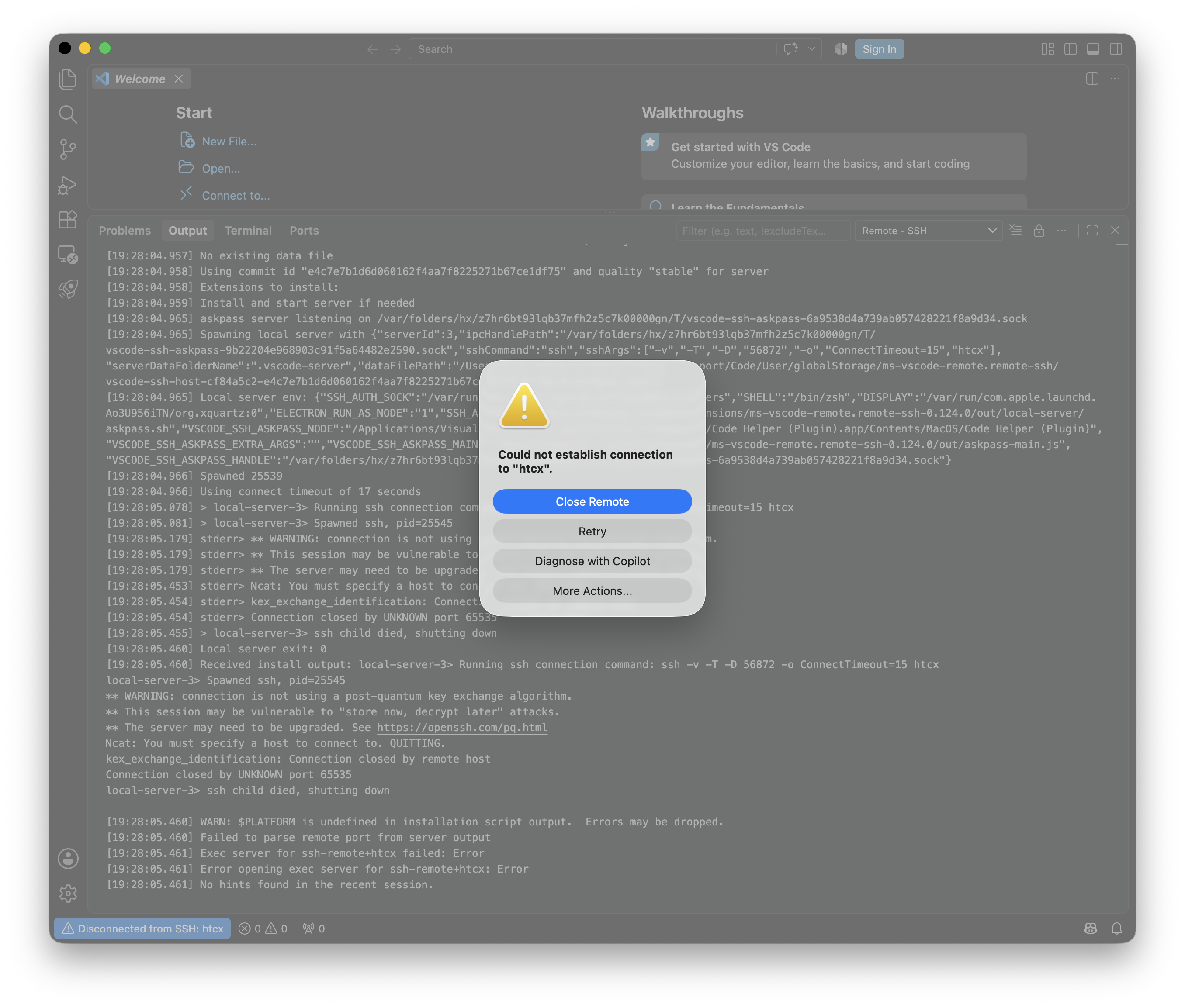Image resolution: width=1185 pixels, height=1008 pixels.
Task: Click Disconnected from SSH: htcx status item
Action: (143, 929)
